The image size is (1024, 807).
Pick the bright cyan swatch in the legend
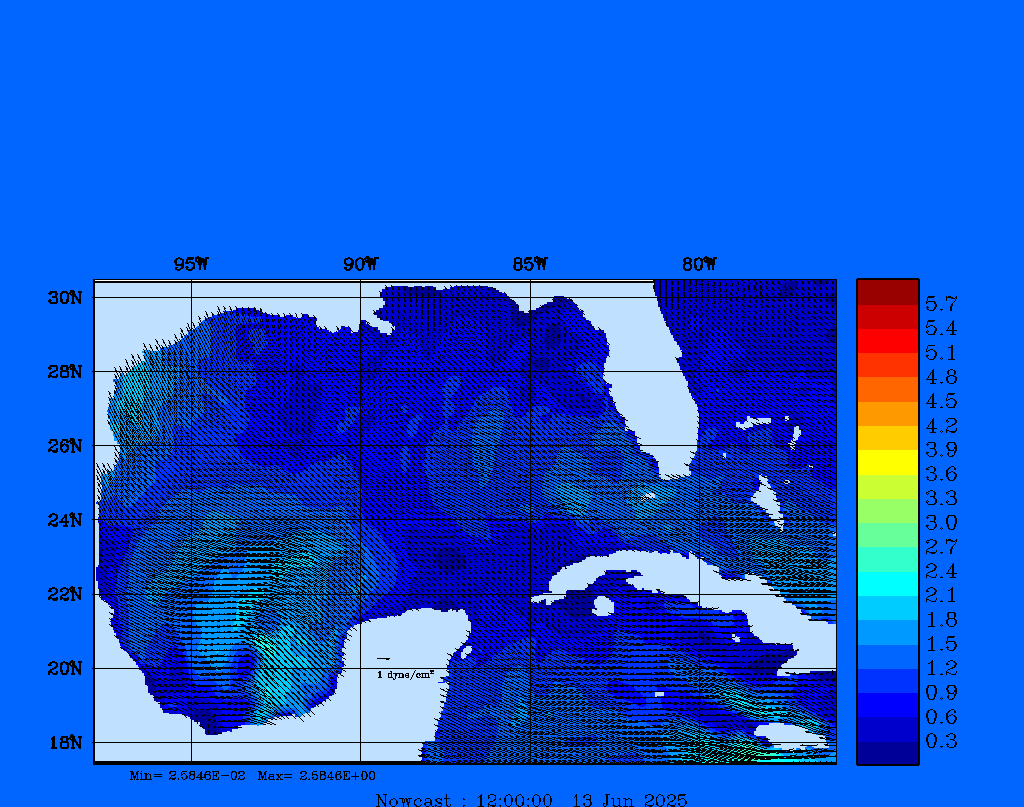point(887,584)
